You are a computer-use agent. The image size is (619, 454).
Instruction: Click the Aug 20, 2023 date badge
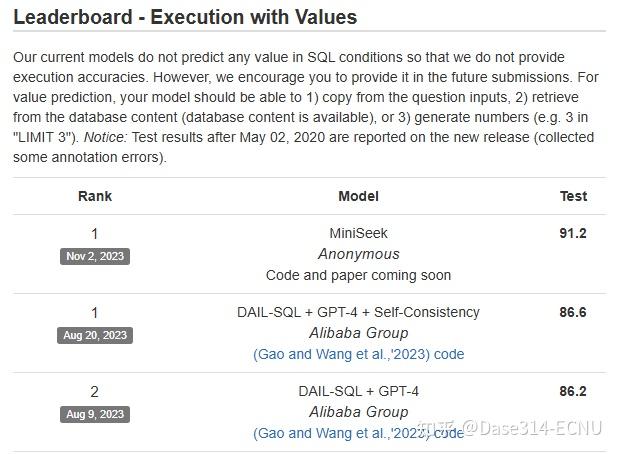(95, 335)
